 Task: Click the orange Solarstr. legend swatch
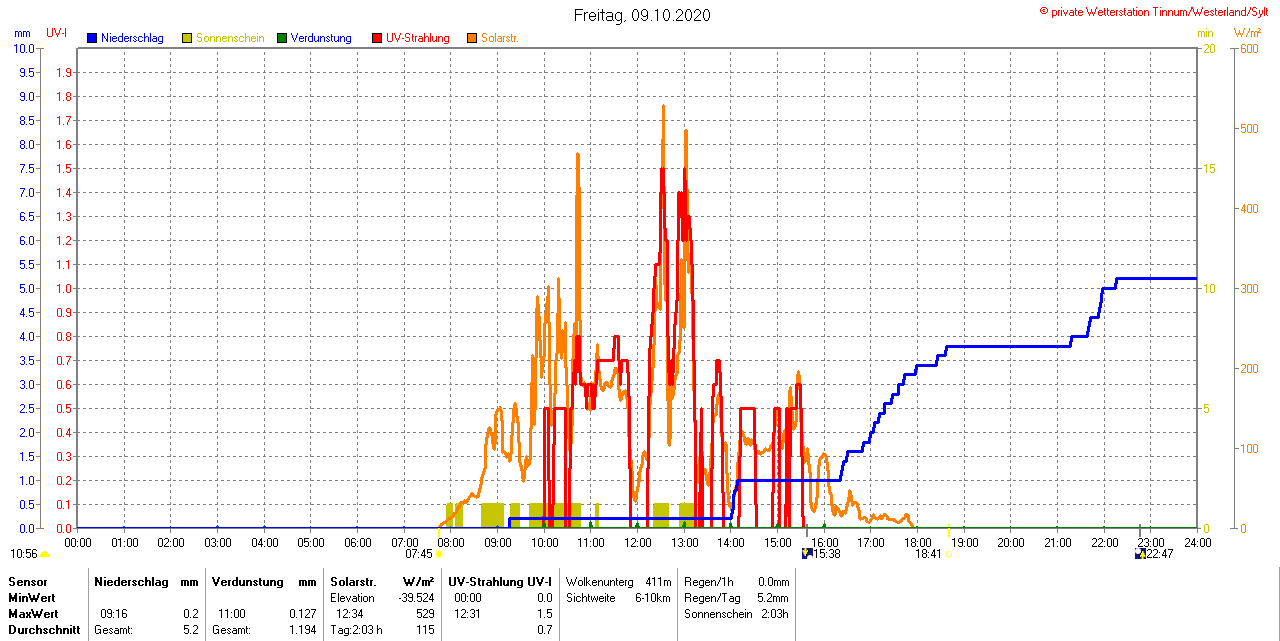click(472, 38)
